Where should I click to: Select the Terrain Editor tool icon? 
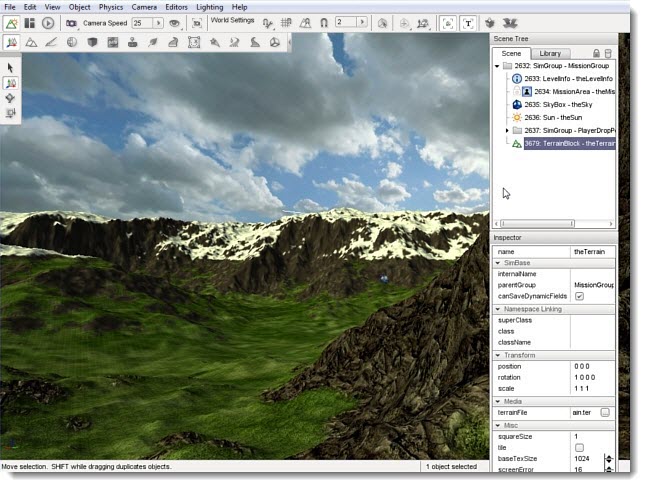click(32, 42)
